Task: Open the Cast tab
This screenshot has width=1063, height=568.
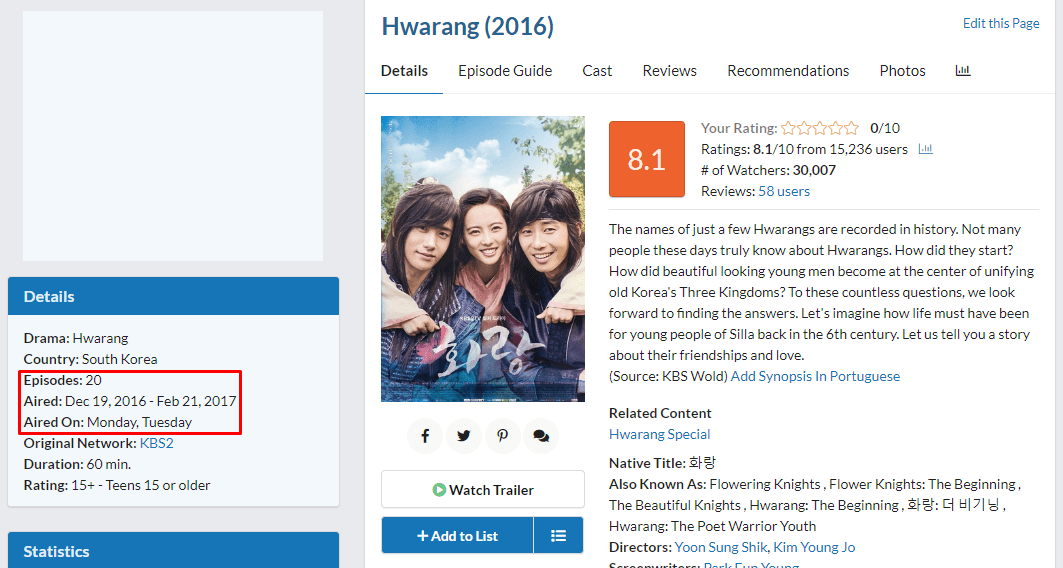Action: click(597, 71)
